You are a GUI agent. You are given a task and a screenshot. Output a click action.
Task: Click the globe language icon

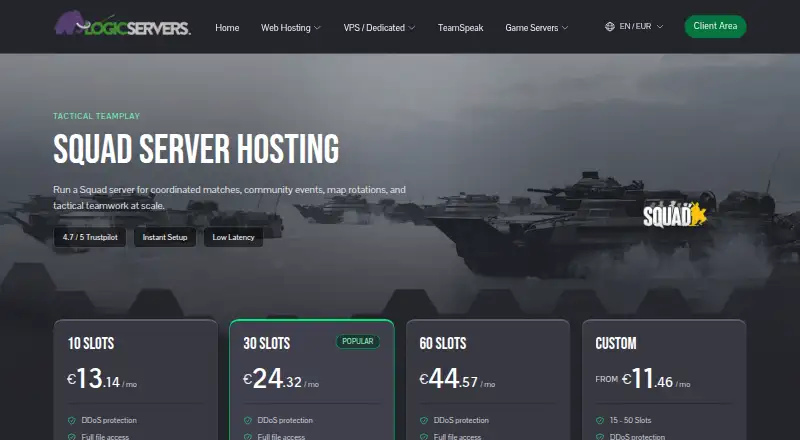pos(610,27)
